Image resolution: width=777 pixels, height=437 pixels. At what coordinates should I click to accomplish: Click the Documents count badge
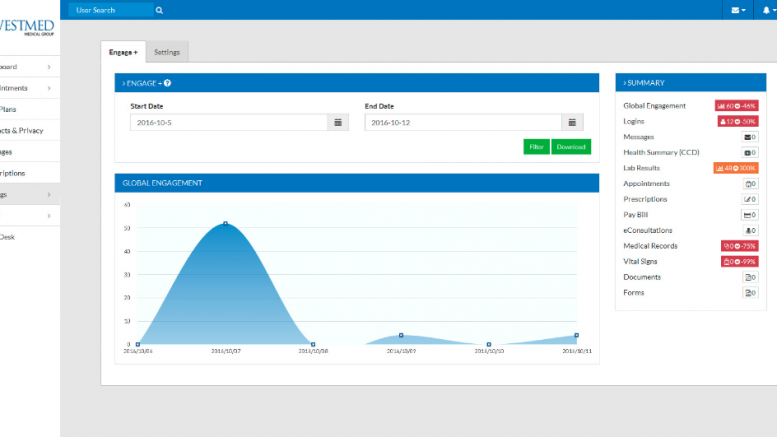pyautogui.click(x=750, y=277)
